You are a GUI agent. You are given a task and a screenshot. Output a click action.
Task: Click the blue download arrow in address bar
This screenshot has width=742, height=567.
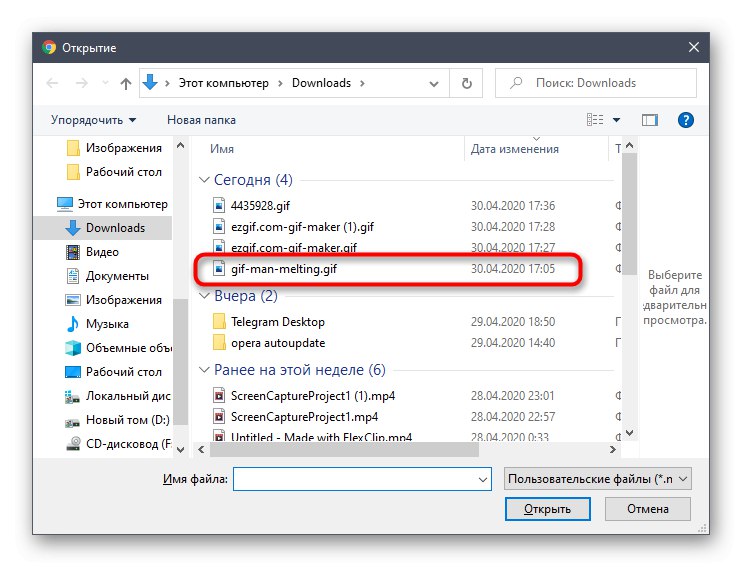[x=150, y=82]
